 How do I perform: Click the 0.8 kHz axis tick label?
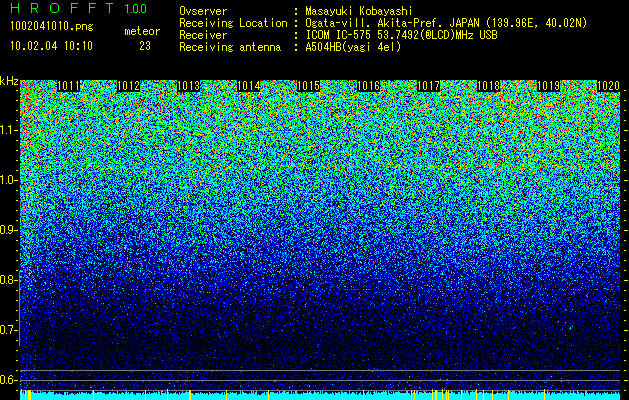pos(8,280)
